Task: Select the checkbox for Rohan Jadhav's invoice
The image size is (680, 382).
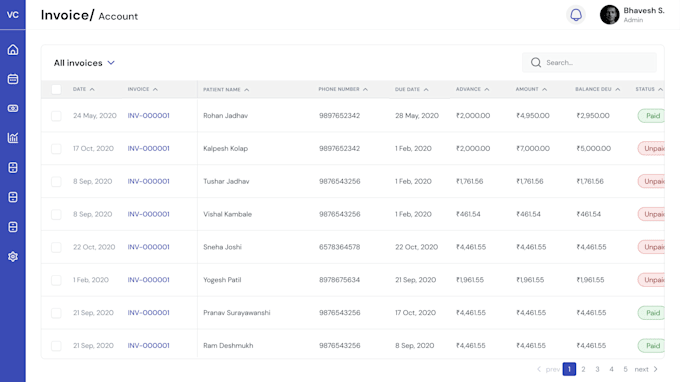Action: 56,116
